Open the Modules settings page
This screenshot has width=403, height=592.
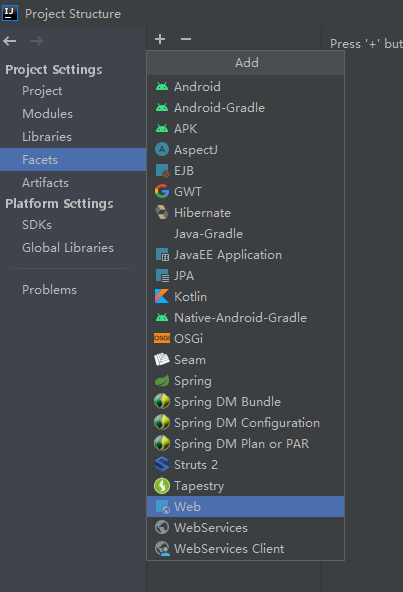73,114
